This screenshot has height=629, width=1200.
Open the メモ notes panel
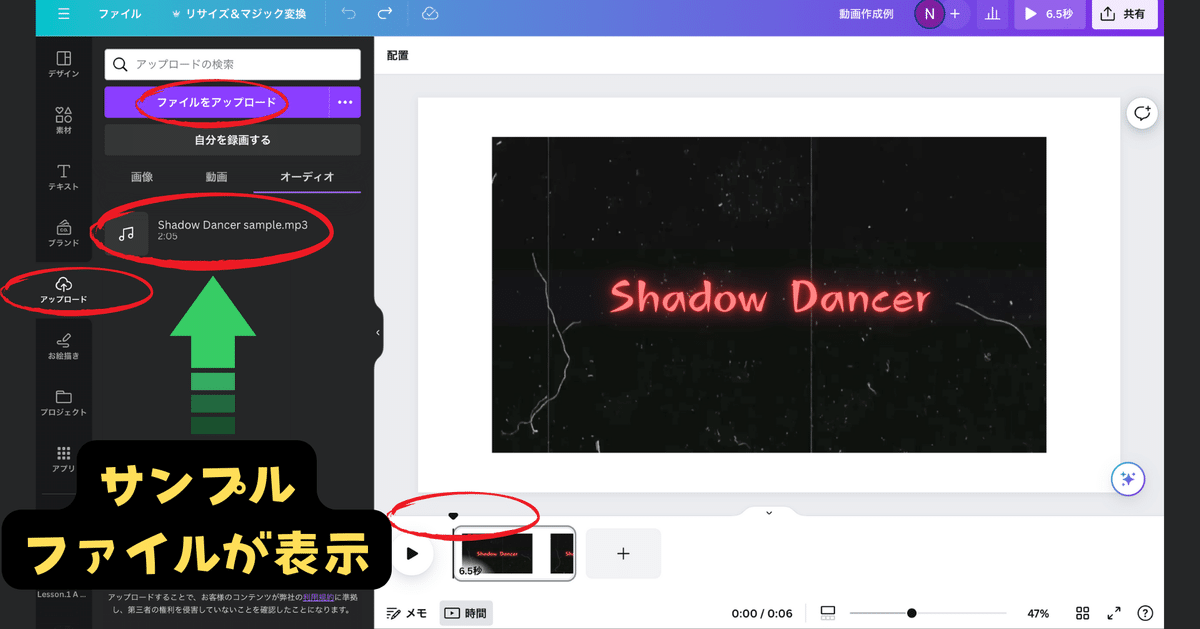click(407, 613)
